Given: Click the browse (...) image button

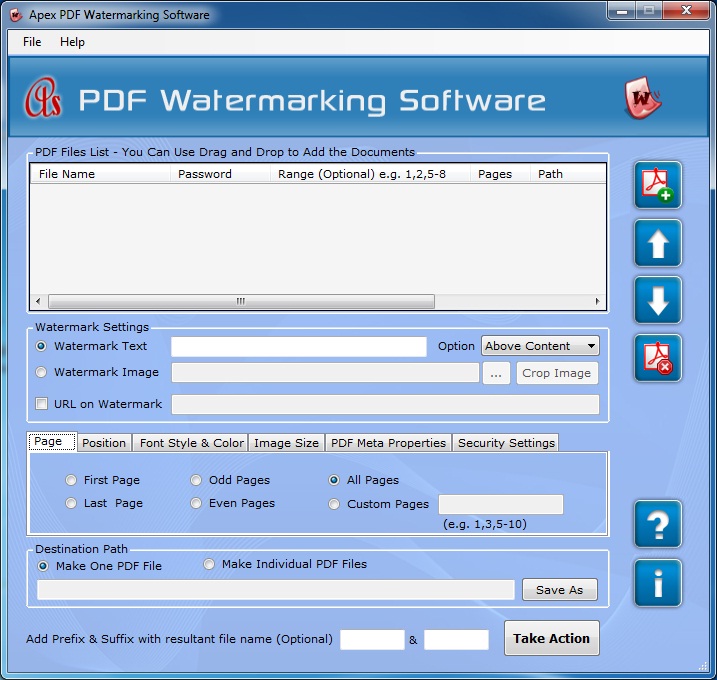Looking at the screenshot, I should pos(496,373).
